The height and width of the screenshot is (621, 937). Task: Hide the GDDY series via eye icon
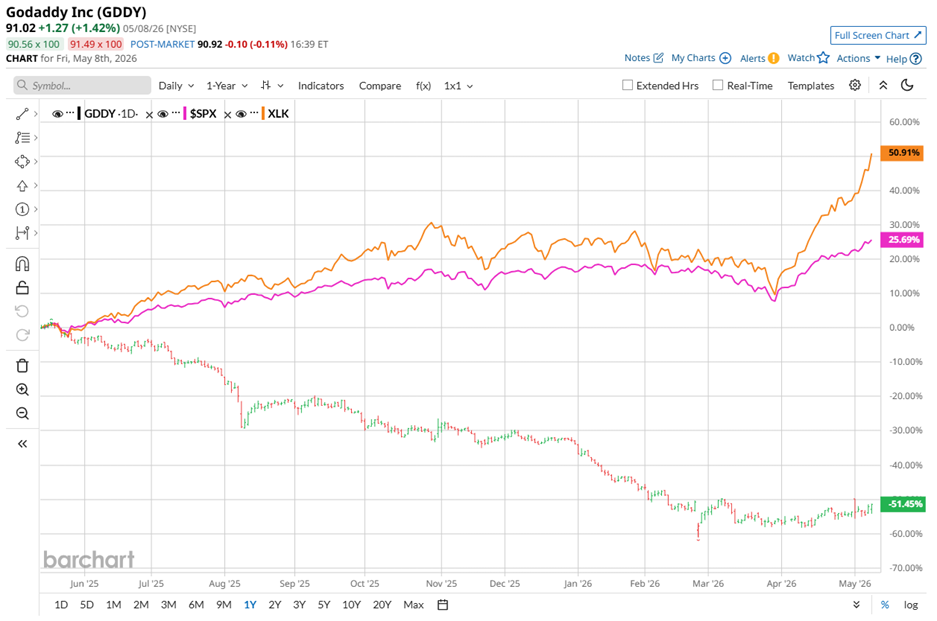[57, 114]
